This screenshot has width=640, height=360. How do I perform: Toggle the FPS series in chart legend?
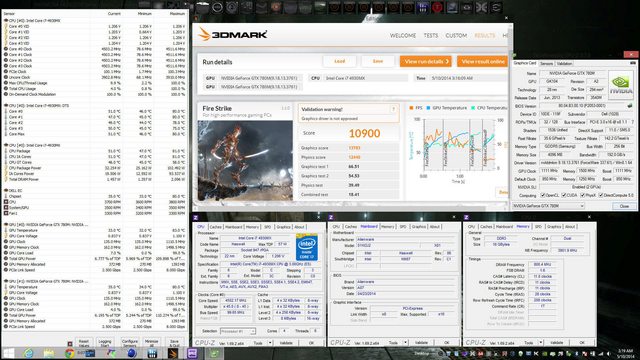tap(416, 108)
